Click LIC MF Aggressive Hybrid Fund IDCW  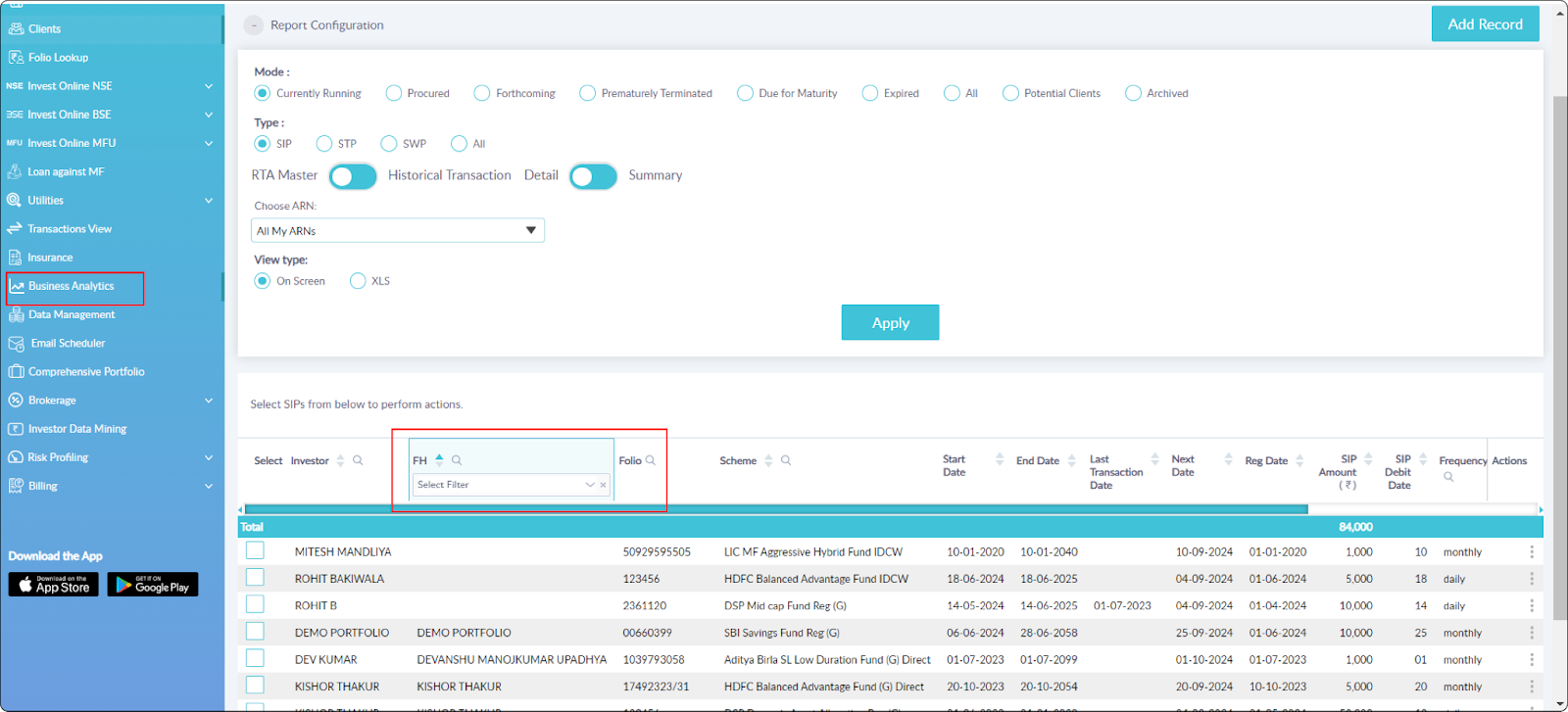[813, 552]
